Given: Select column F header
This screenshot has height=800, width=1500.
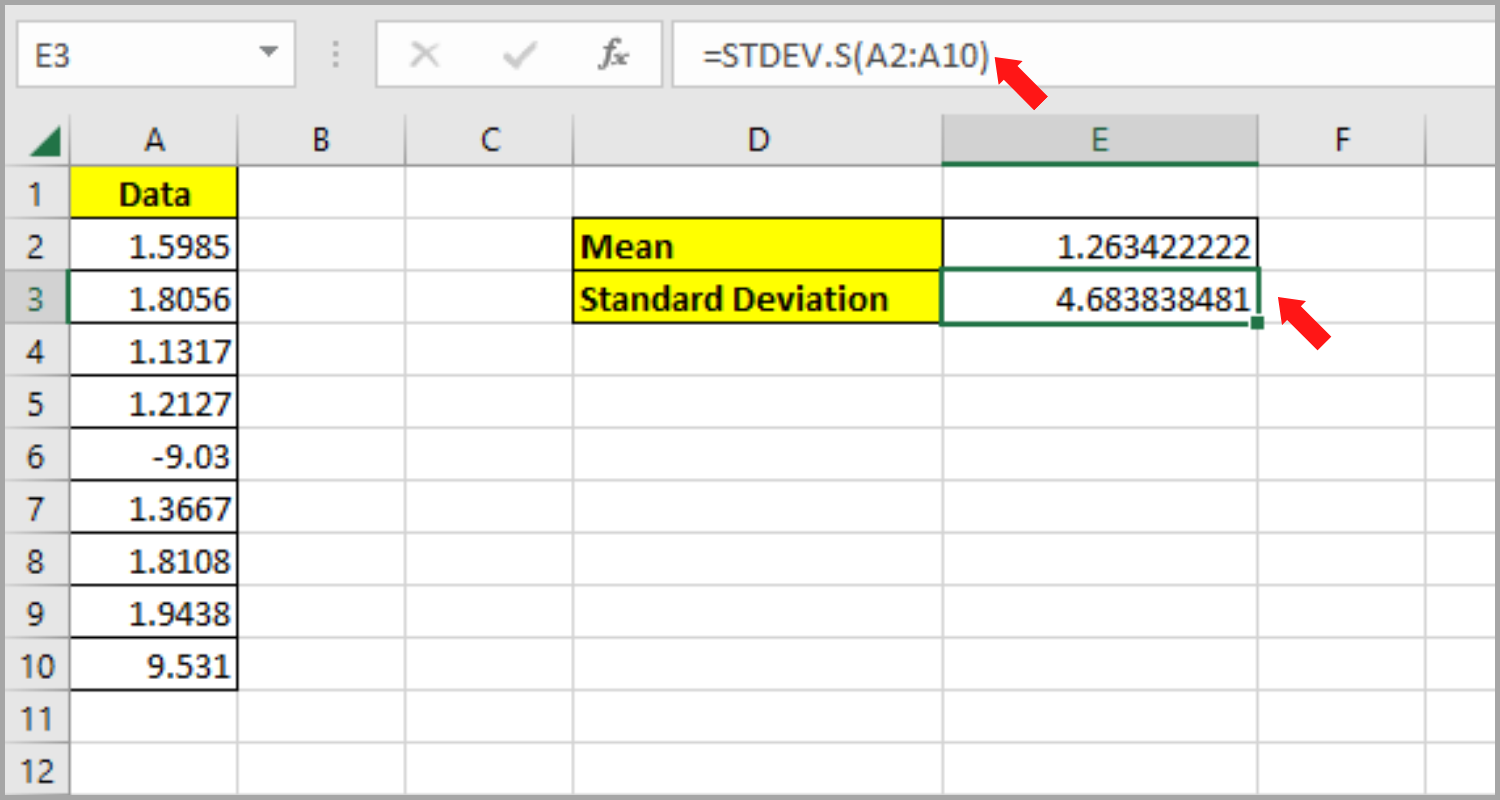Looking at the screenshot, I should click(x=1341, y=139).
